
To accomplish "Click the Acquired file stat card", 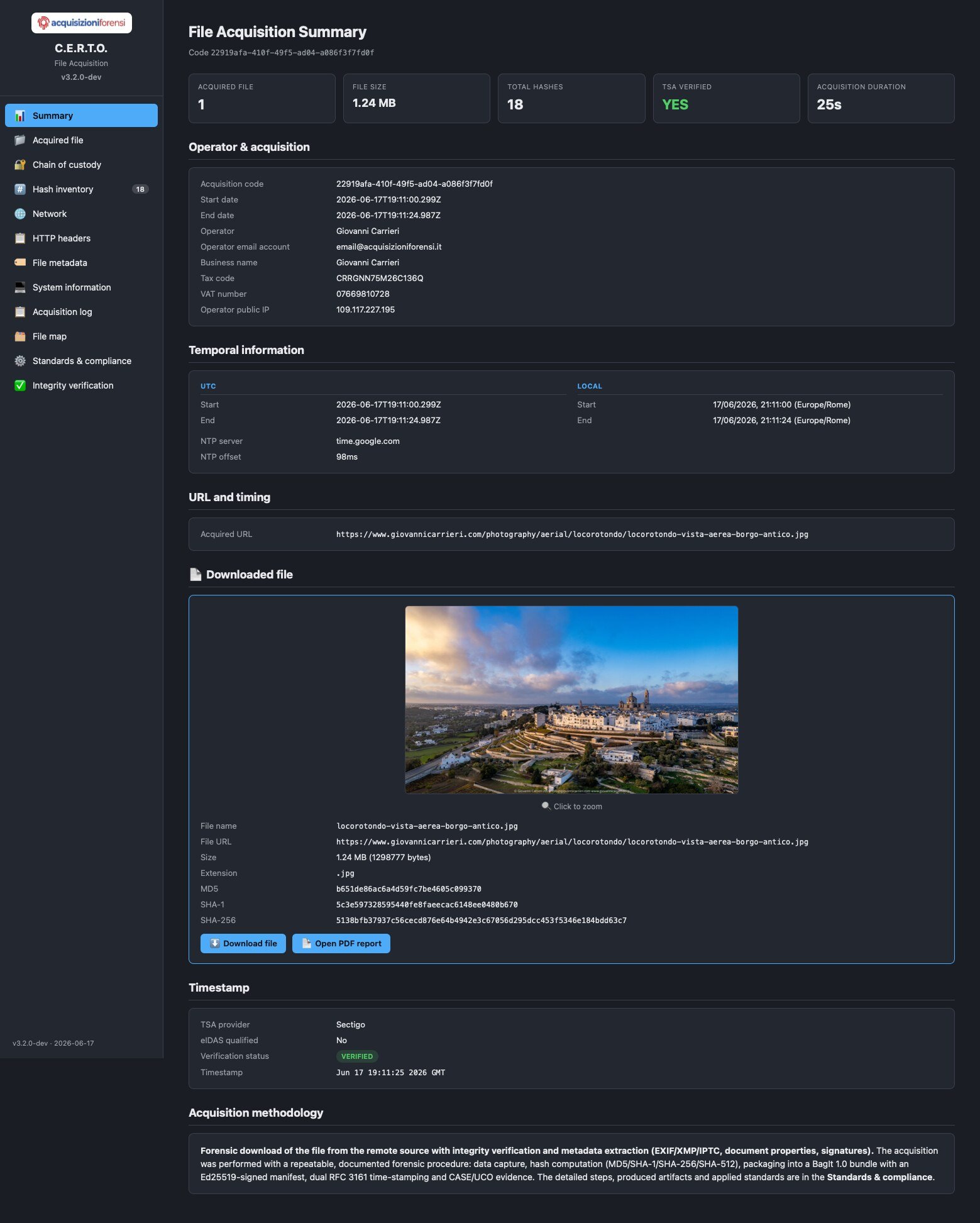I will (262, 98).
